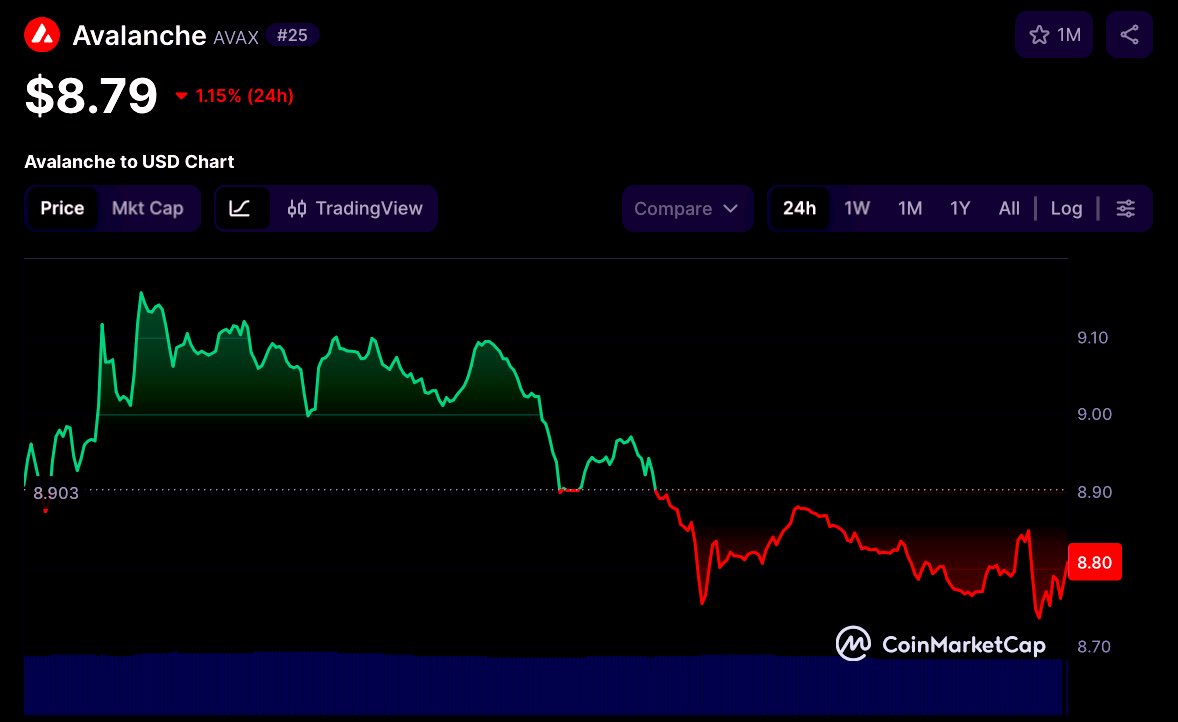Image resolution: width=1178 pixels, height=722 pixels.
Task: Click the #25 rank badge
Action: pyautogui.click(x=292, y=35)
